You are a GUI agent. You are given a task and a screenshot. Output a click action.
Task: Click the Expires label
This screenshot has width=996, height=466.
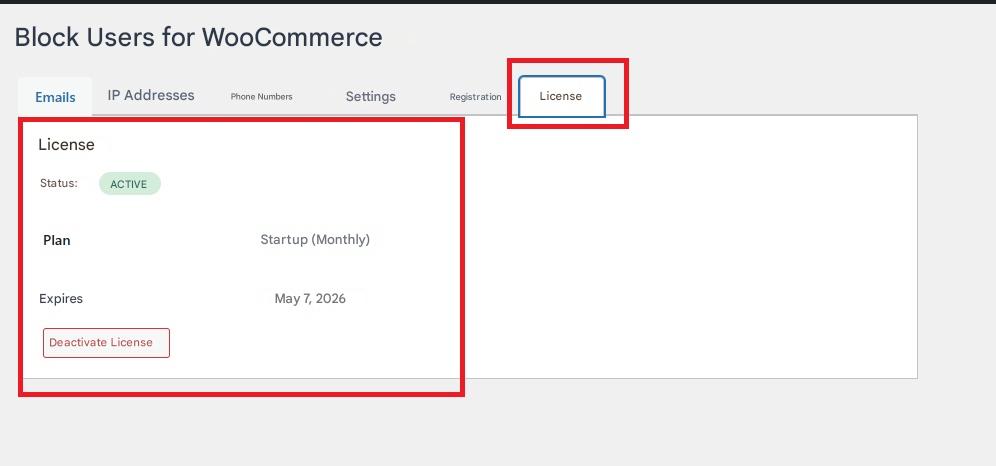coord(61,299)
